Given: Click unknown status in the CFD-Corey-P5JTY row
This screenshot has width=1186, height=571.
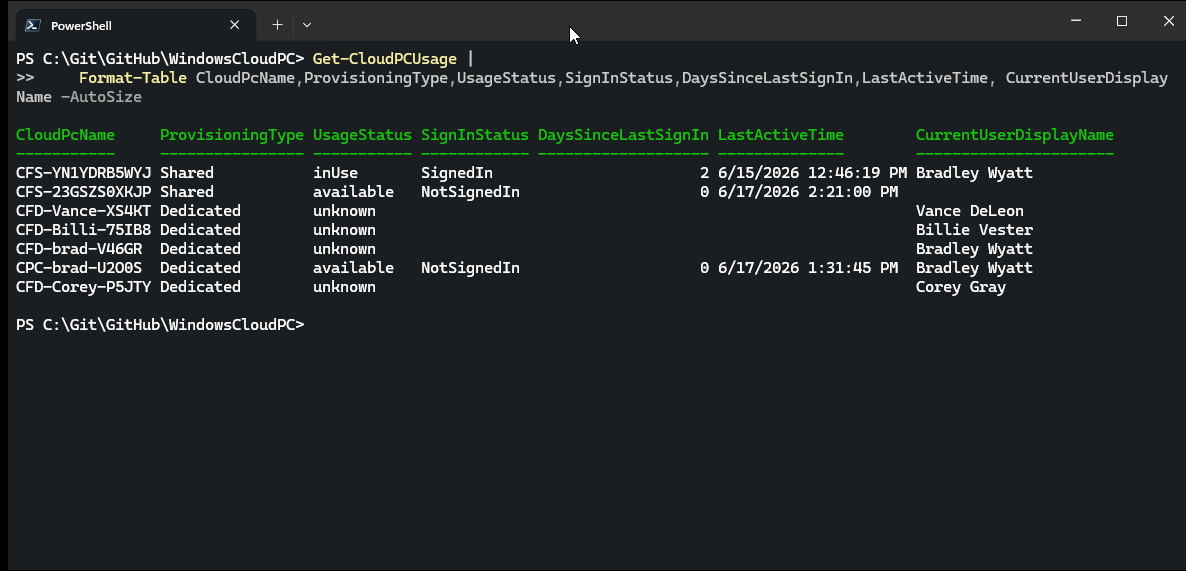Looking at the screenshot, I should click(344, 287).
